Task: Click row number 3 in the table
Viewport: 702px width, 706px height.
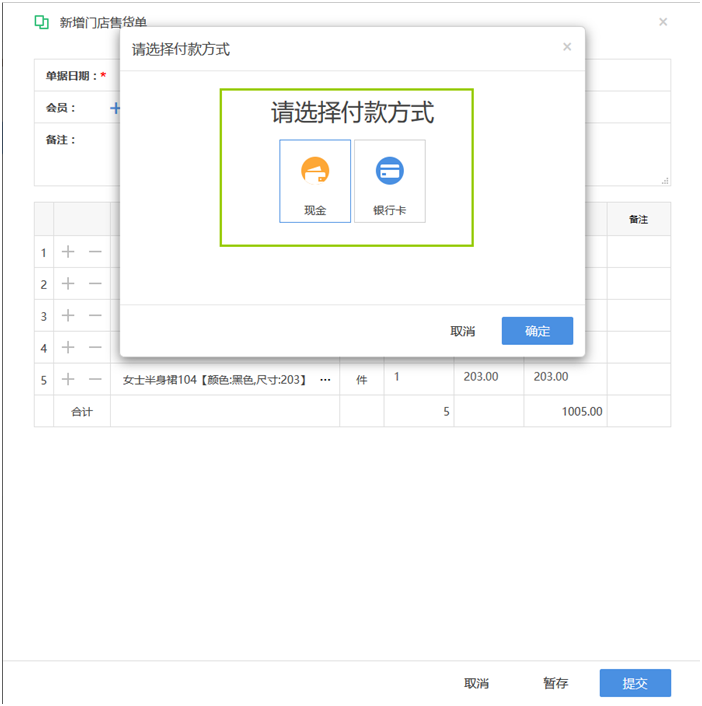Action: [x=44, y=316]
